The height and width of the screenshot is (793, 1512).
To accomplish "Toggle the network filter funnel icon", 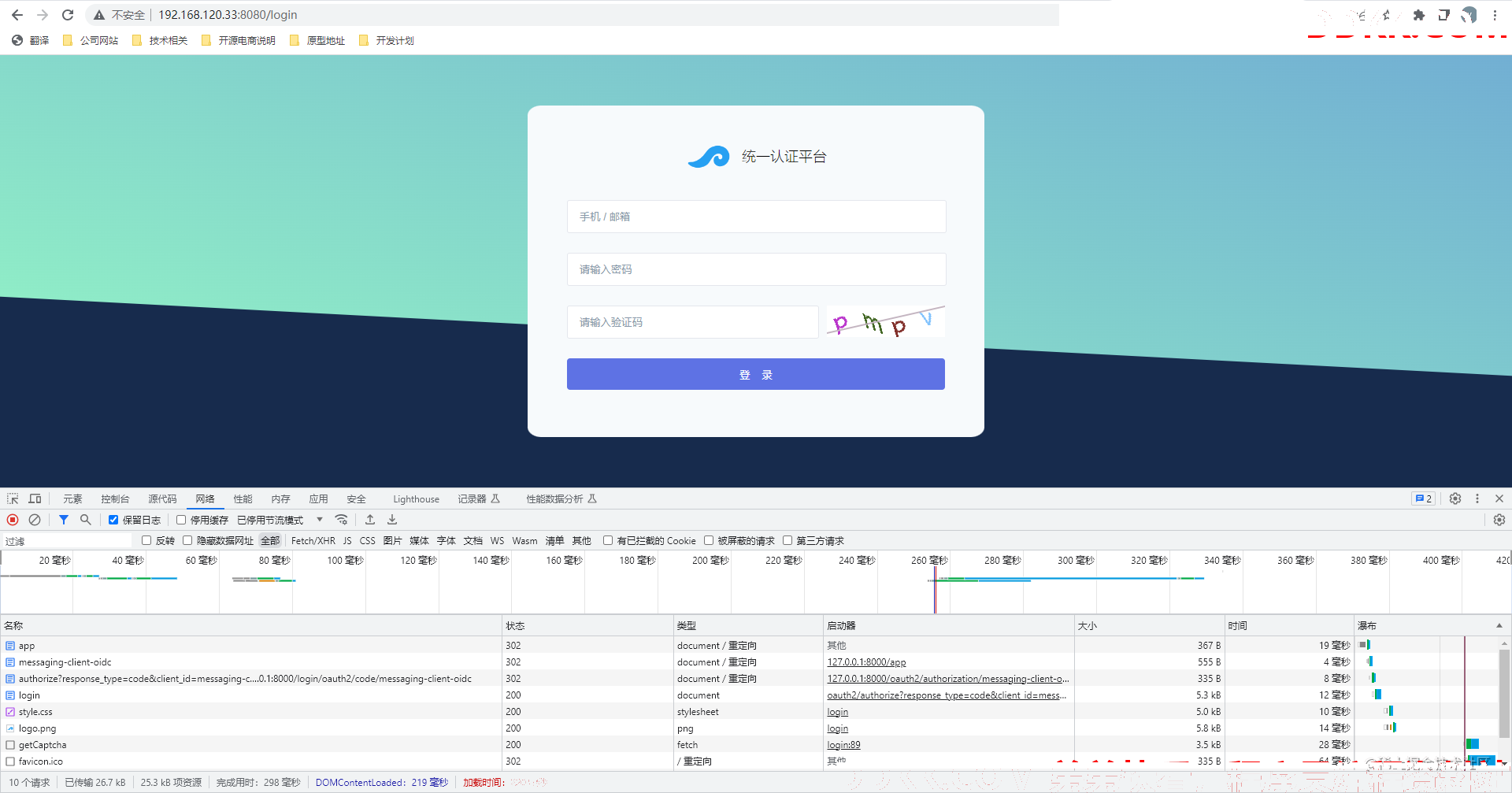I will pyautogui.click(x=64, y=520).
